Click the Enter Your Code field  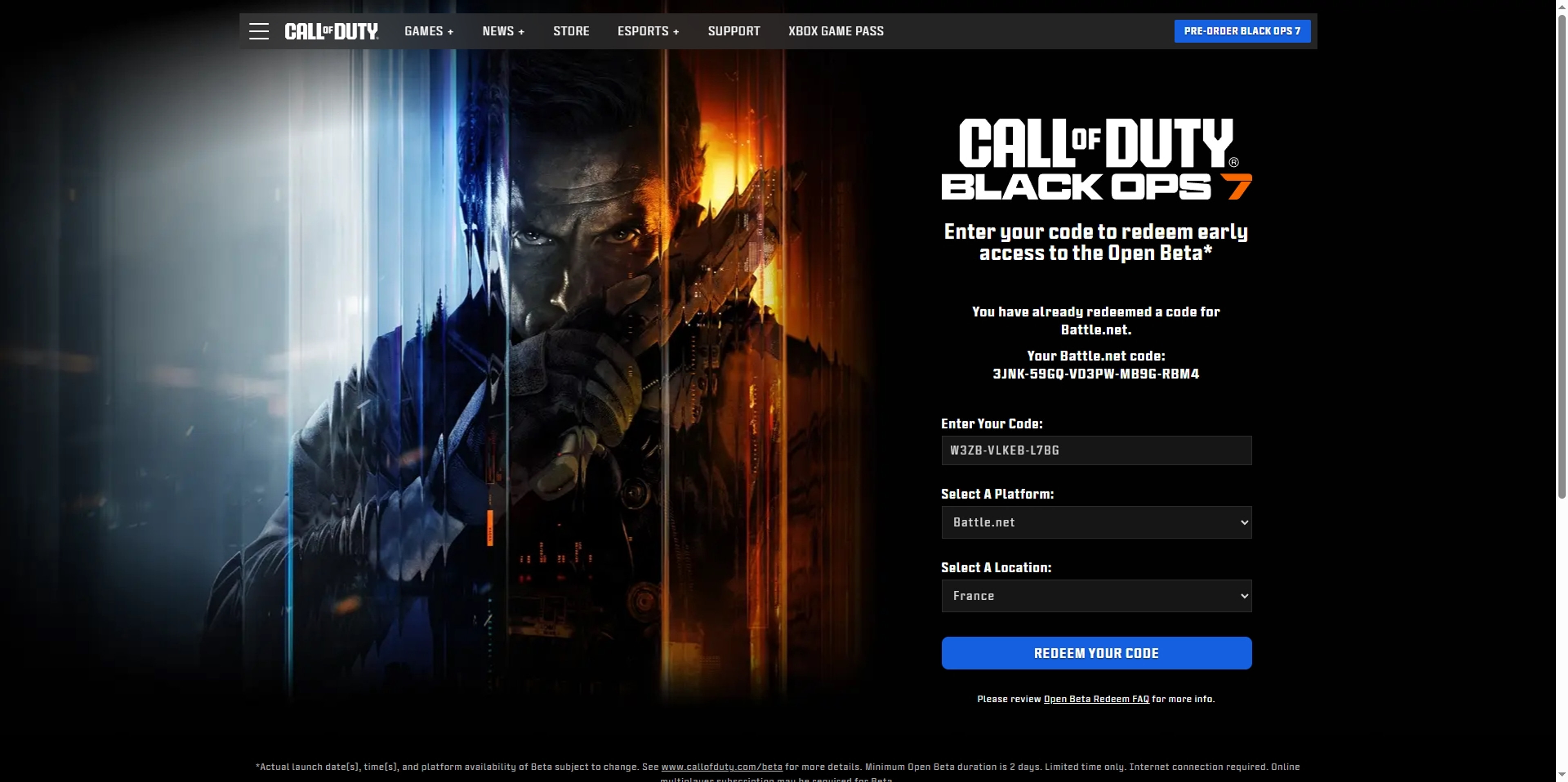1096,450
